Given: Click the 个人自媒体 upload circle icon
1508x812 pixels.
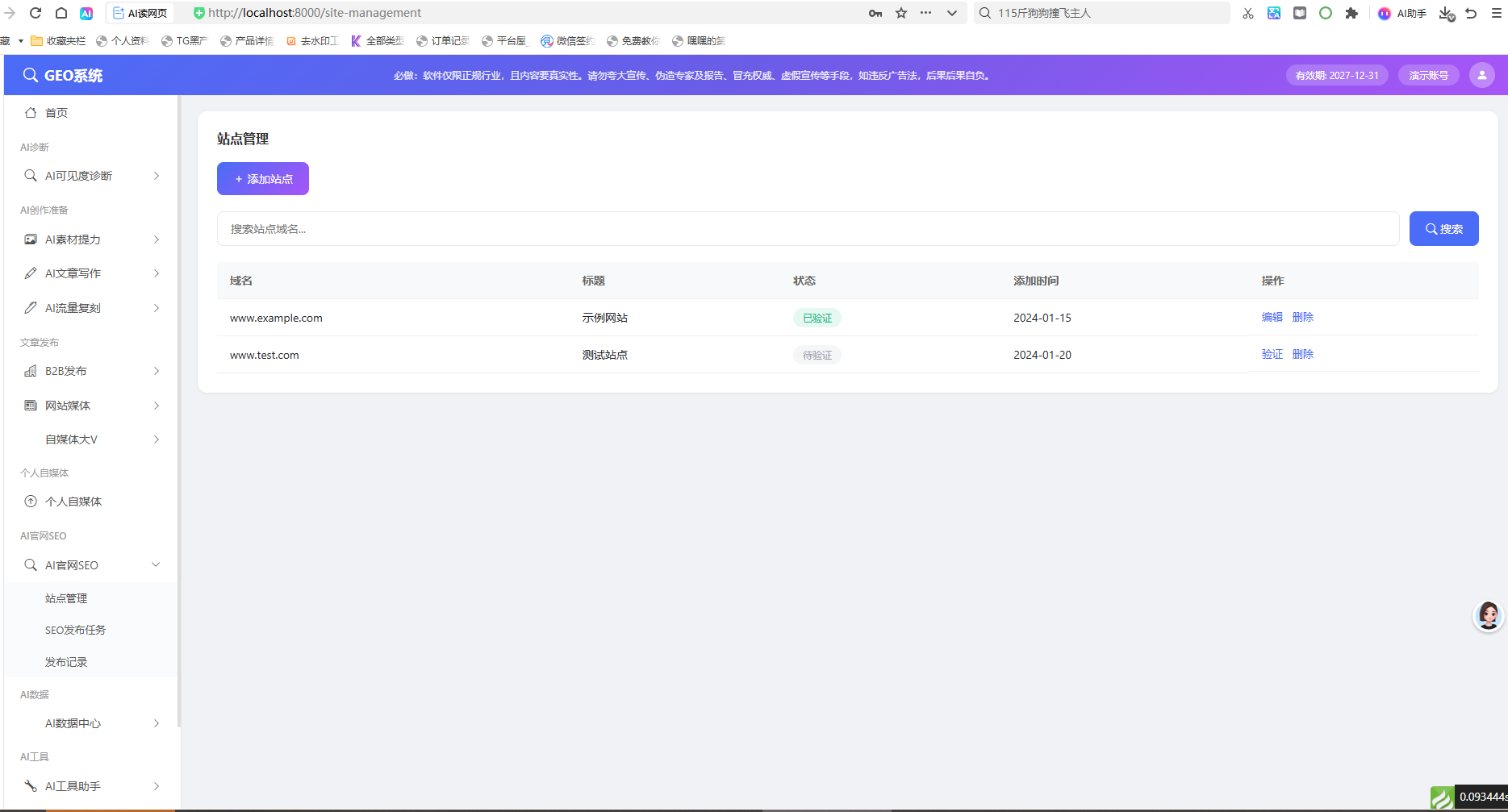Looking at the screenshot, I should tap(31, 502).
